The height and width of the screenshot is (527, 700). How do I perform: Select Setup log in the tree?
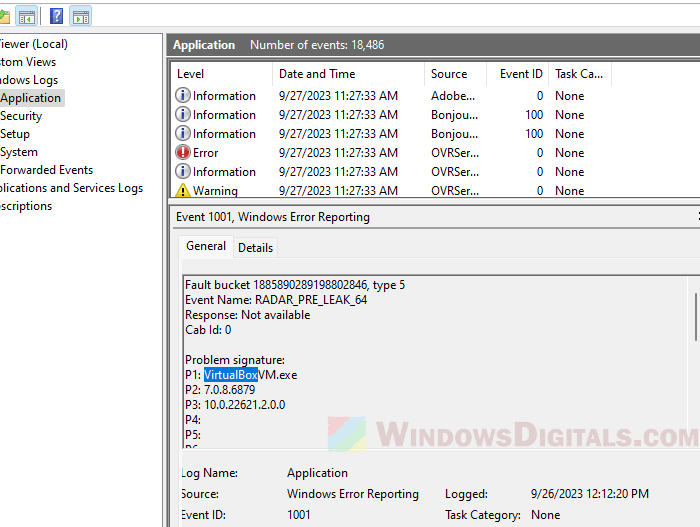[x=15, y=134]
